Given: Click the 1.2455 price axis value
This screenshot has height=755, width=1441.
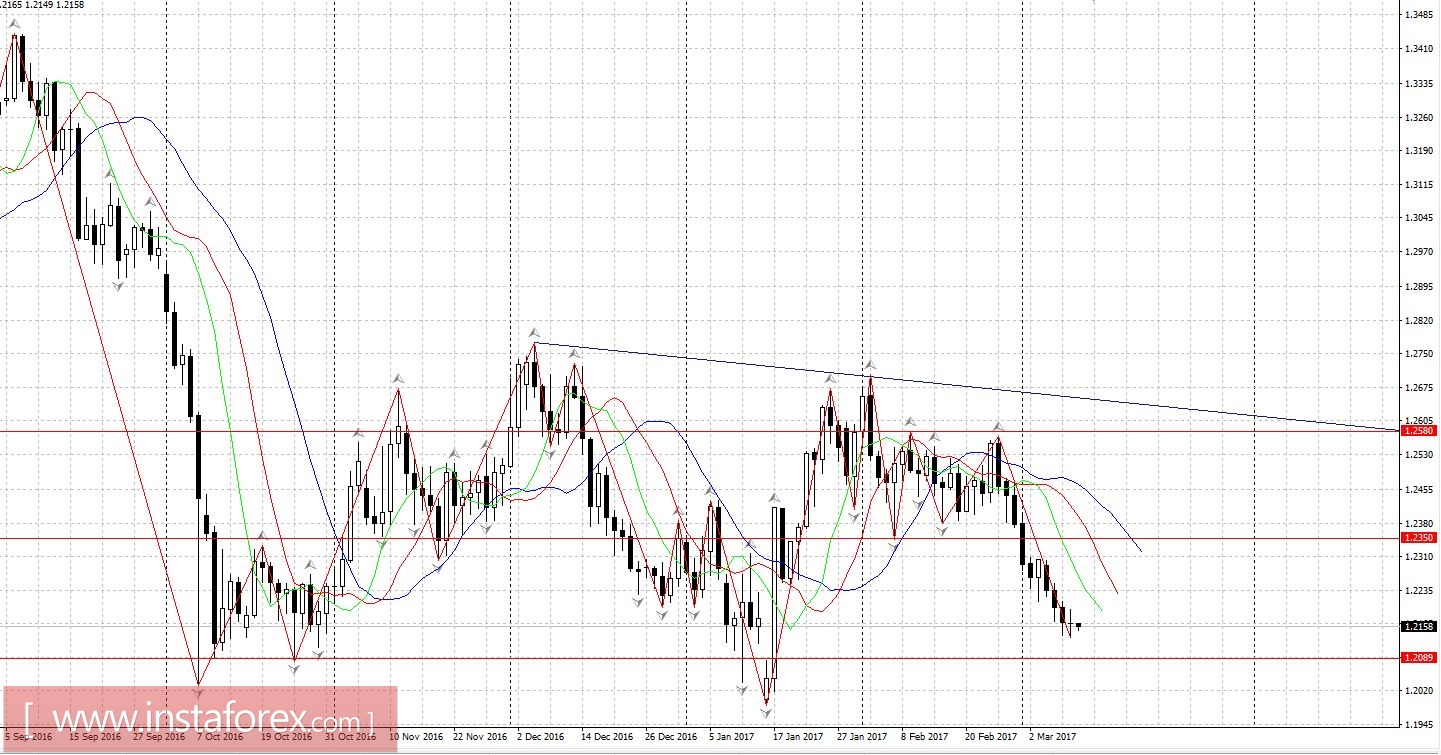Looking at the screenshot, I should pyautogui.click(x=1420, y=490).
